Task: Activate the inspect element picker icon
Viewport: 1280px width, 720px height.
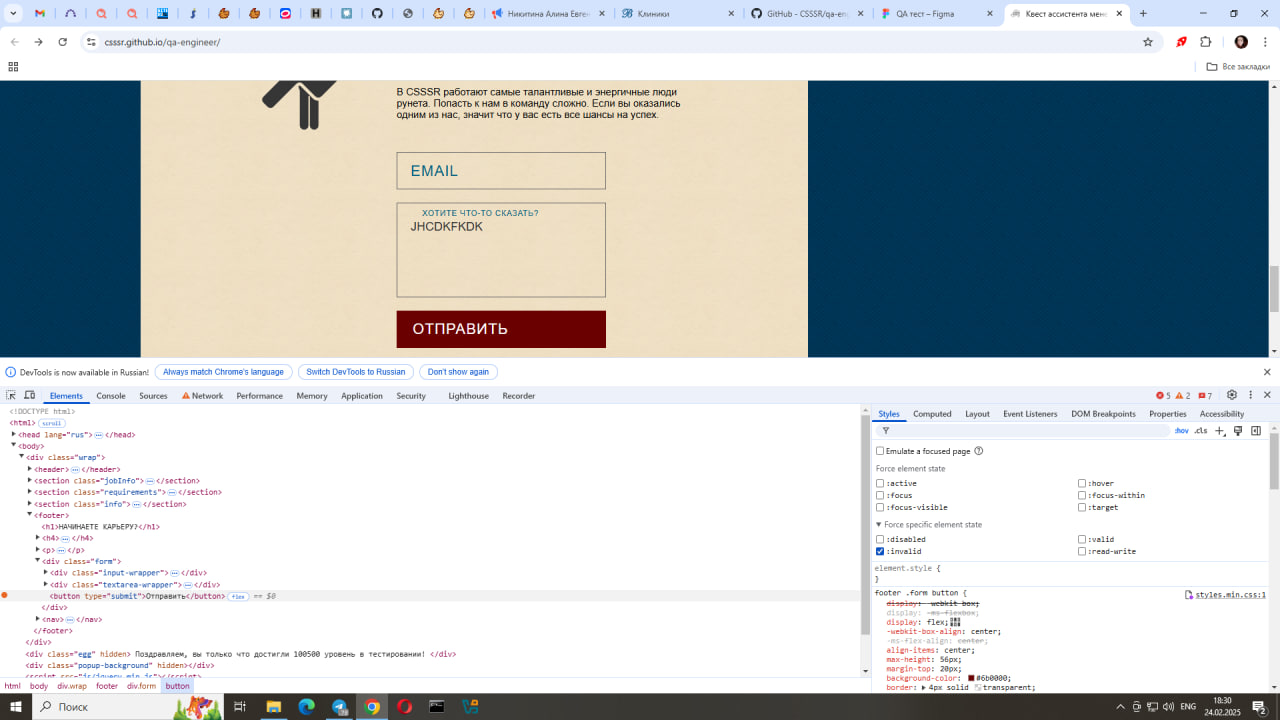Action: 11,396
